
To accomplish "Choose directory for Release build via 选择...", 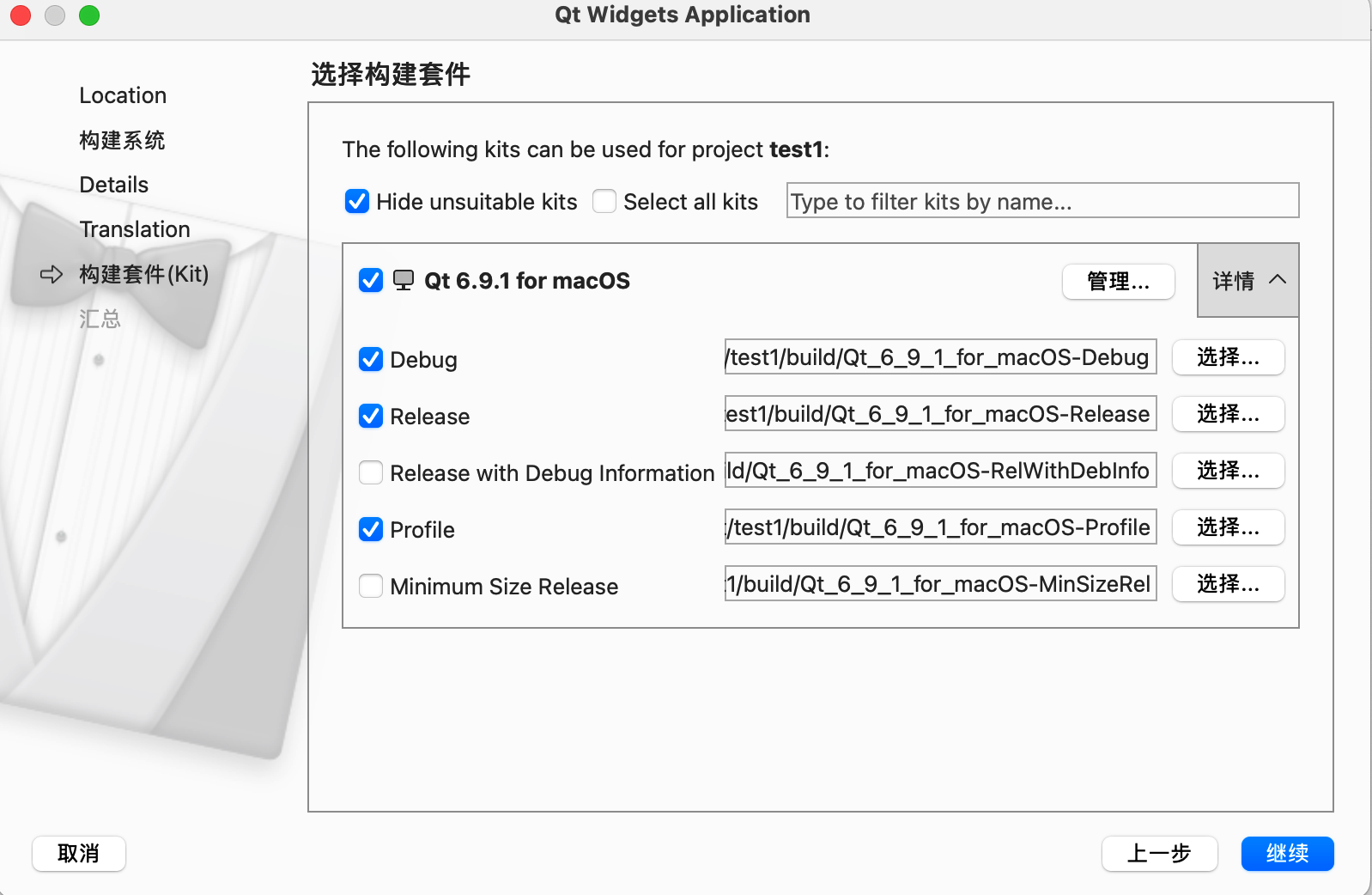I will [x=1228, y=414].
